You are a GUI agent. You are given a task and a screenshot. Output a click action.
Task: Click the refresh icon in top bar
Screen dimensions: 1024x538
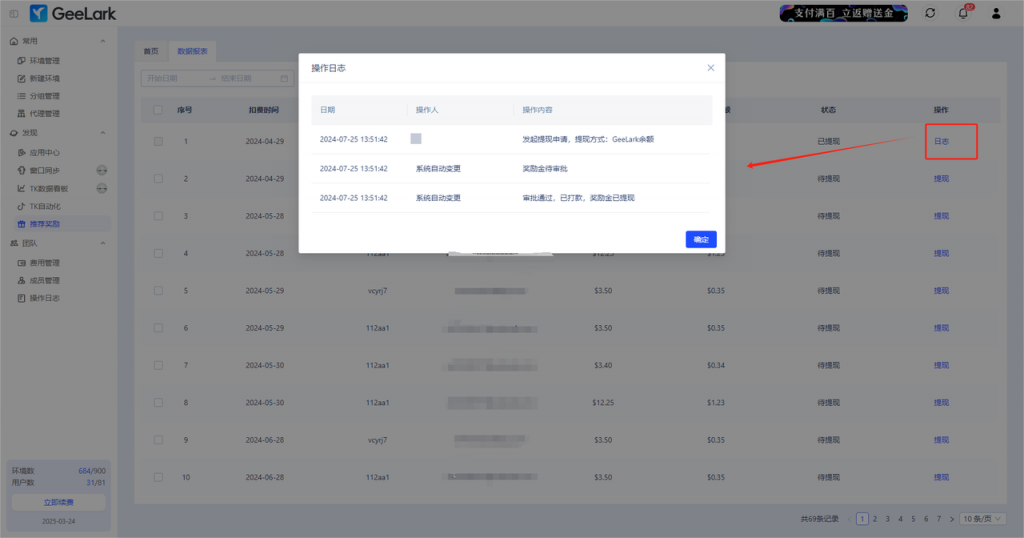click(x=930, y=13)
